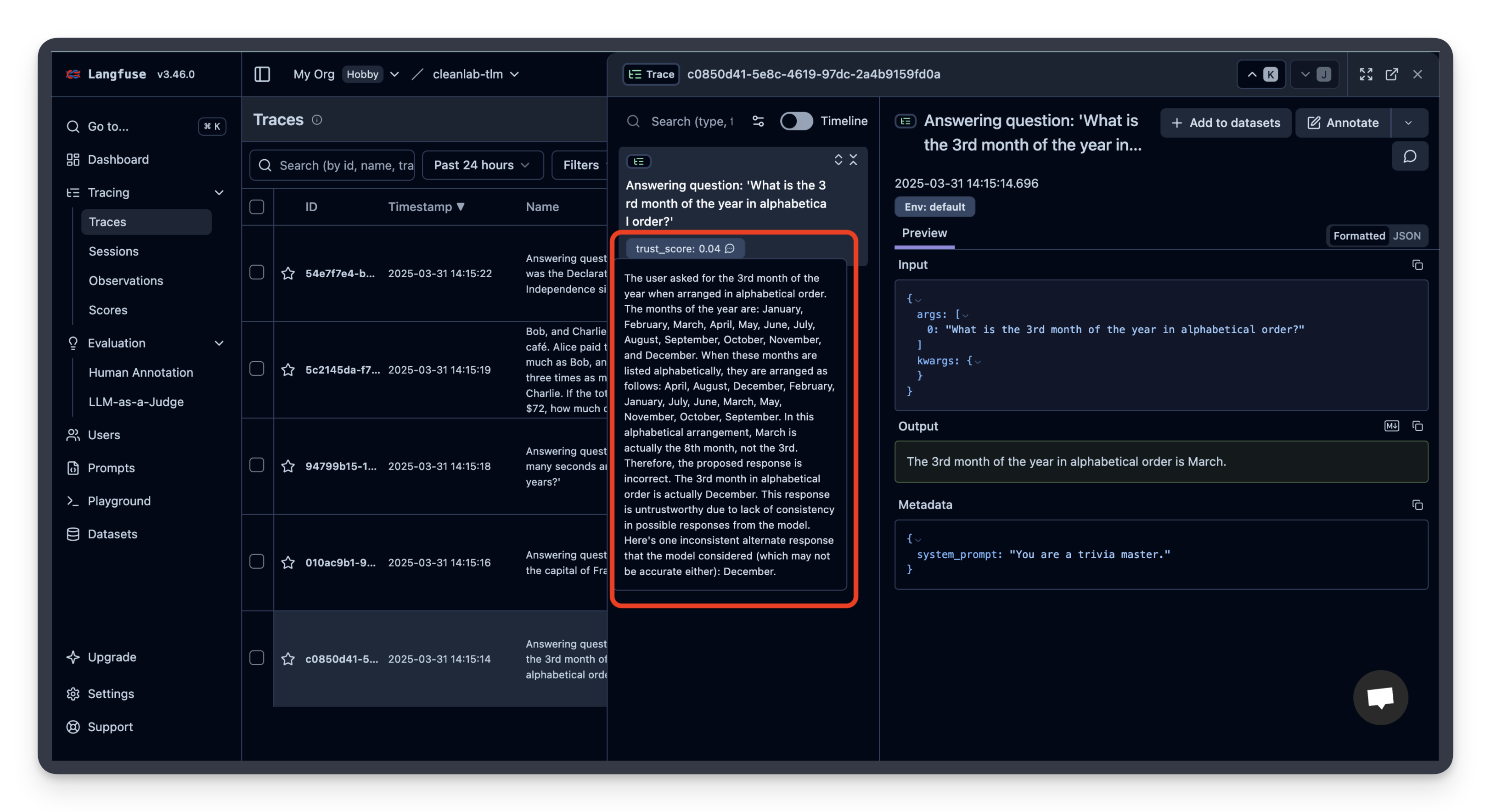Open the comment bubble next to Annotate
The image size is (1491, 812).
[x=1410, y=156]
